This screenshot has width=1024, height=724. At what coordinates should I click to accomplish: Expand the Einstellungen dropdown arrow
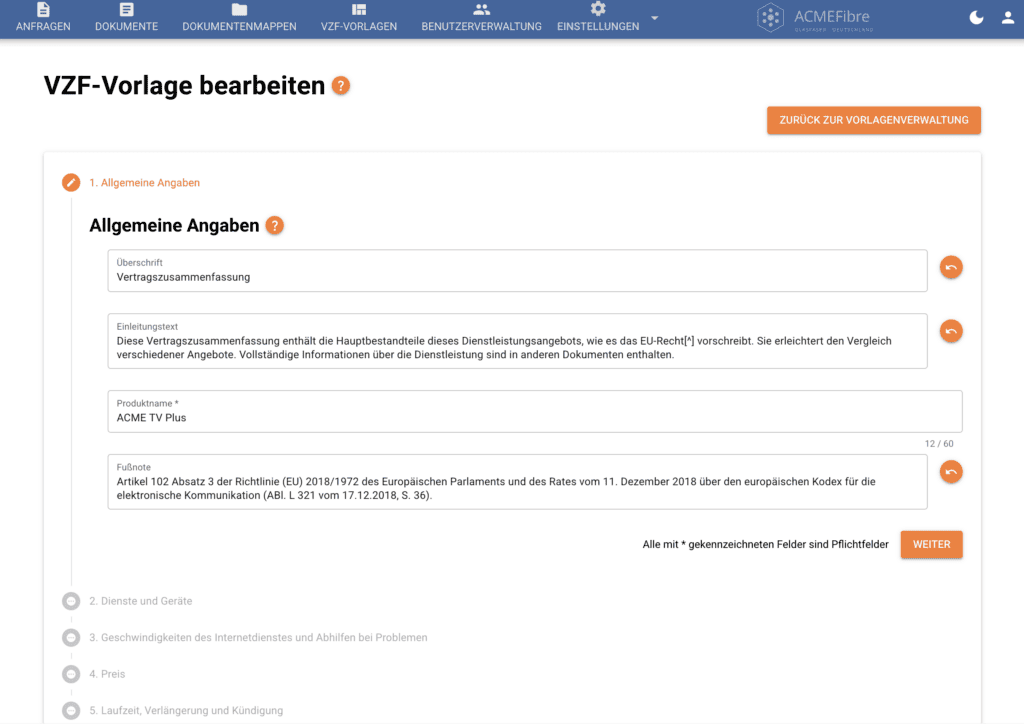click(x=655, y=18)
